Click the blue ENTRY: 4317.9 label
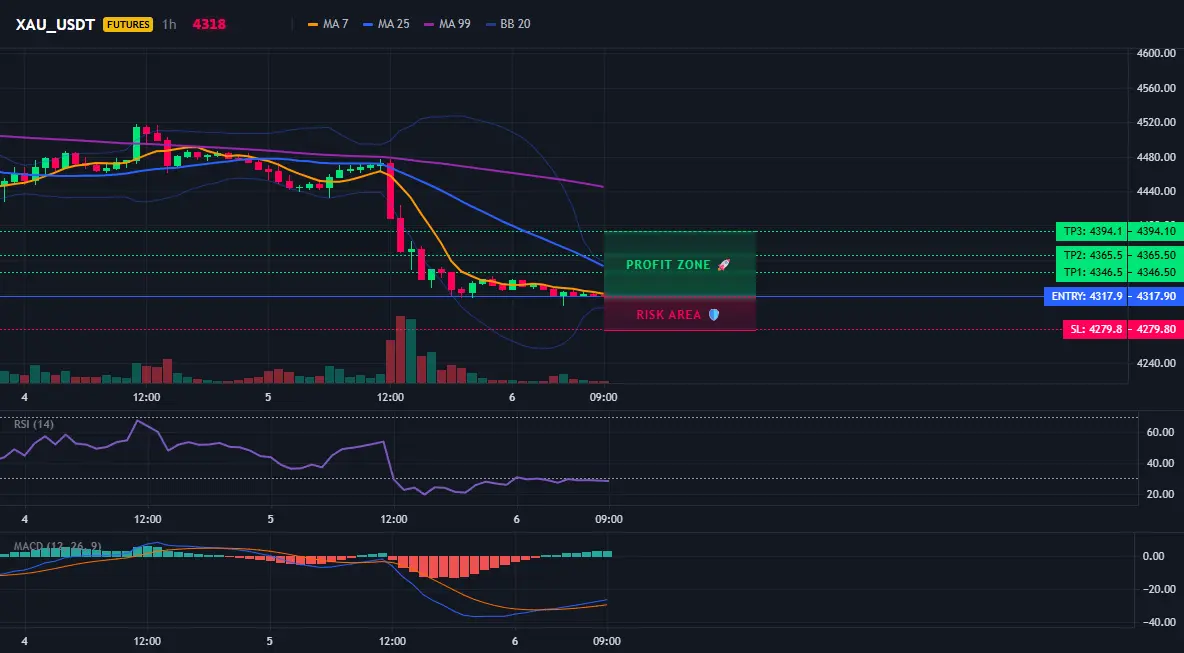The image size is (1184, 653). click(x=1086, y=297)
